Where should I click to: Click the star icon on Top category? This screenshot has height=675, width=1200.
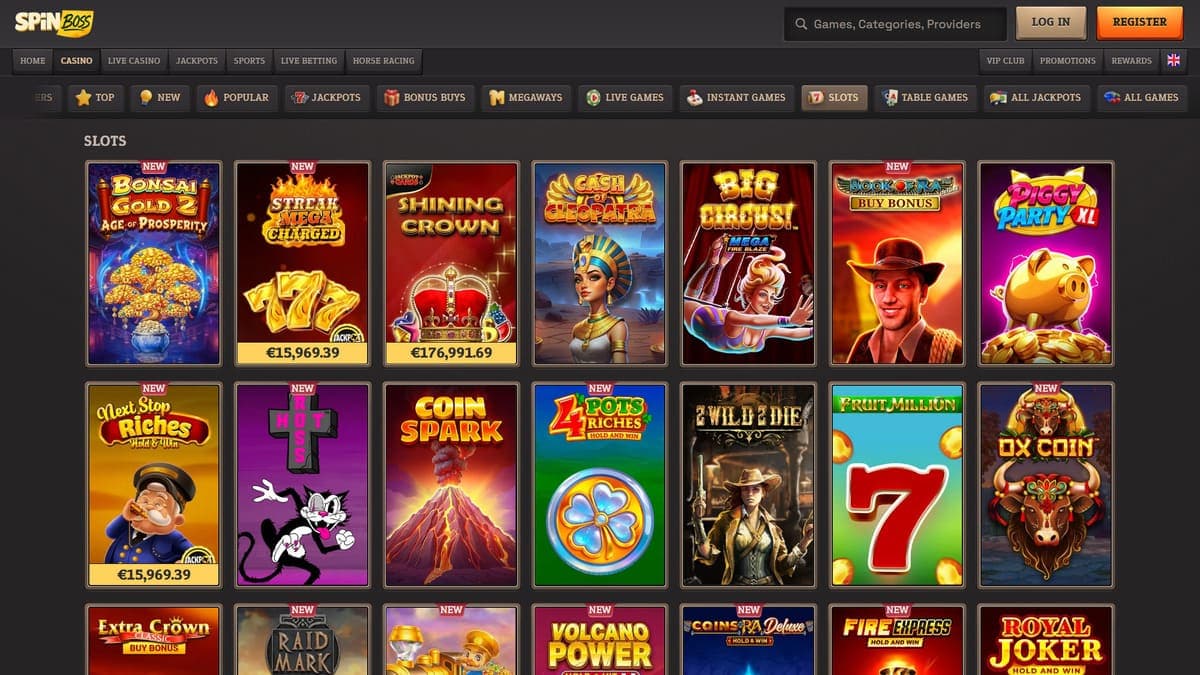(83, 98)
